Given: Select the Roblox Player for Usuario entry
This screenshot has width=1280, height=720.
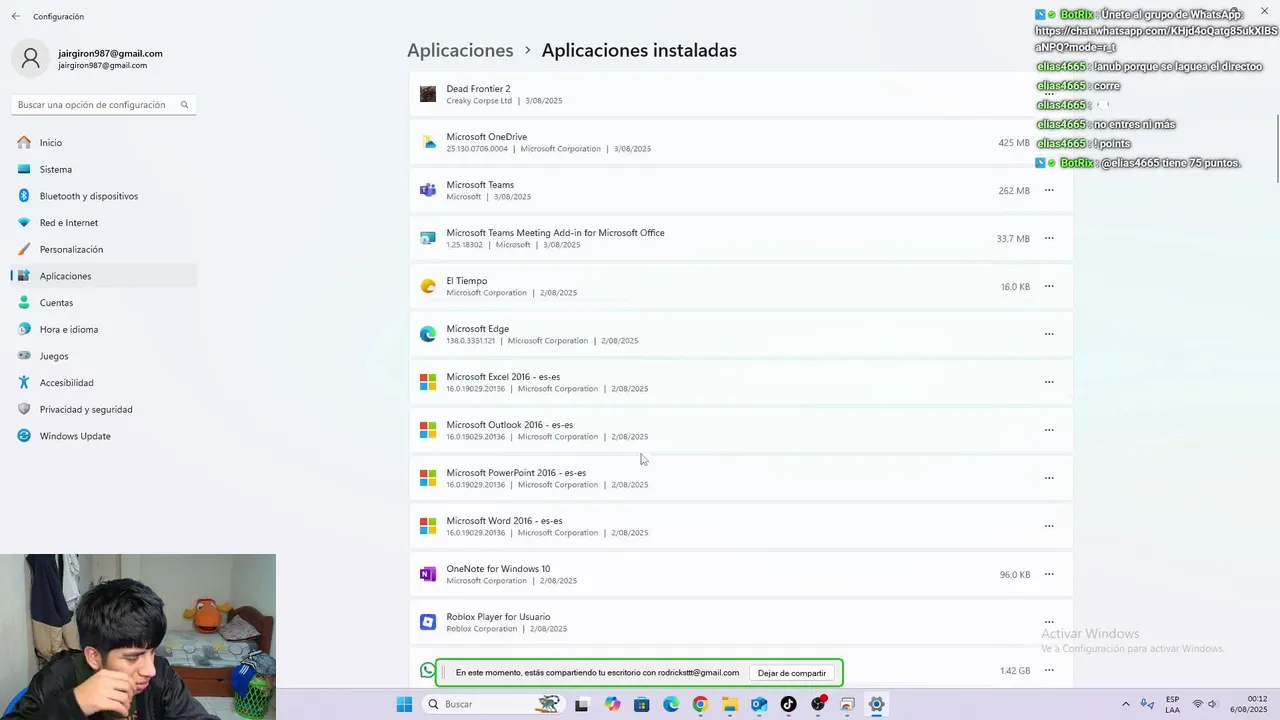Looking at the screenshot, I should 741,622.
